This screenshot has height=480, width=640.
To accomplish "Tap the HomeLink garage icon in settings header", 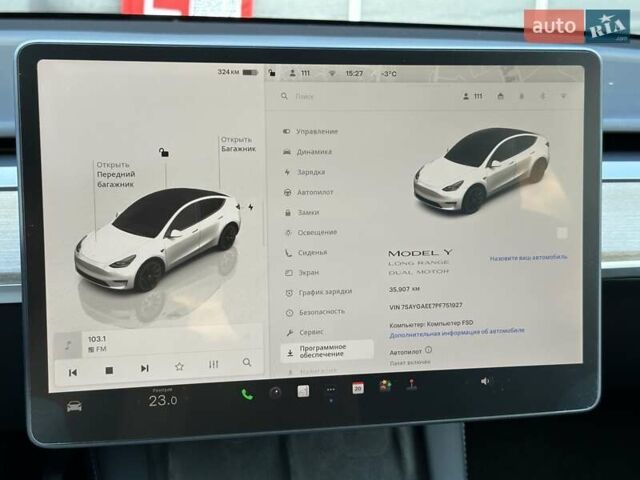I will pyautogui.click(x=500, y=96).
